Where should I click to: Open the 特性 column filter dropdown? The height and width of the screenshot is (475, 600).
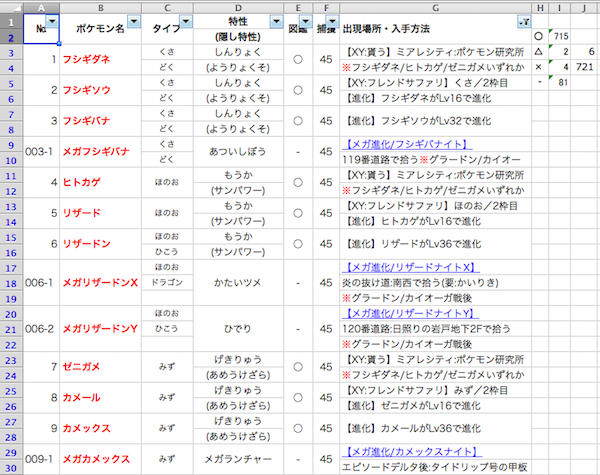tap(276, 22)
